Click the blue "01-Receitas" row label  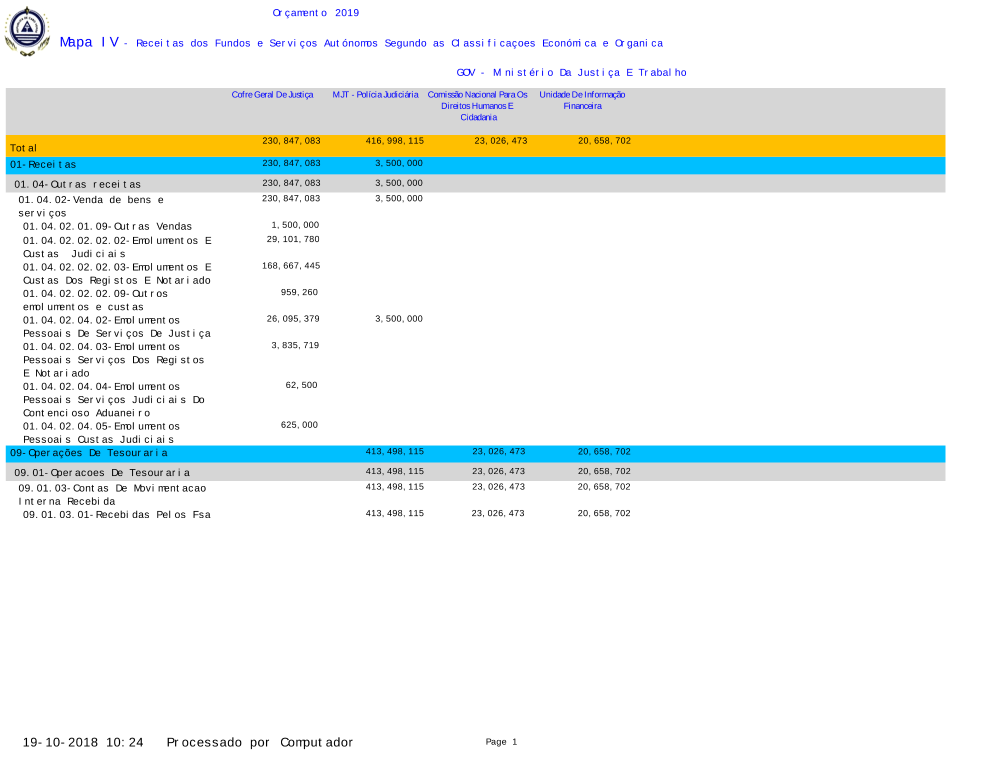click(x=43, y=165)
